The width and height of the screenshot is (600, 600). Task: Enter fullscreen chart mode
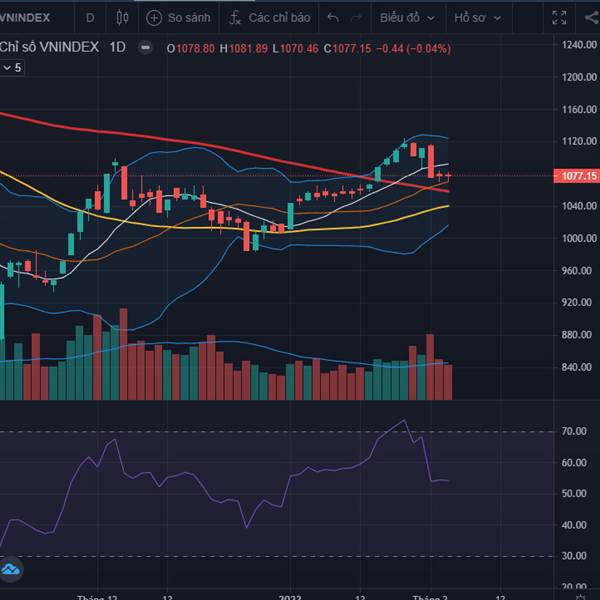559,18
